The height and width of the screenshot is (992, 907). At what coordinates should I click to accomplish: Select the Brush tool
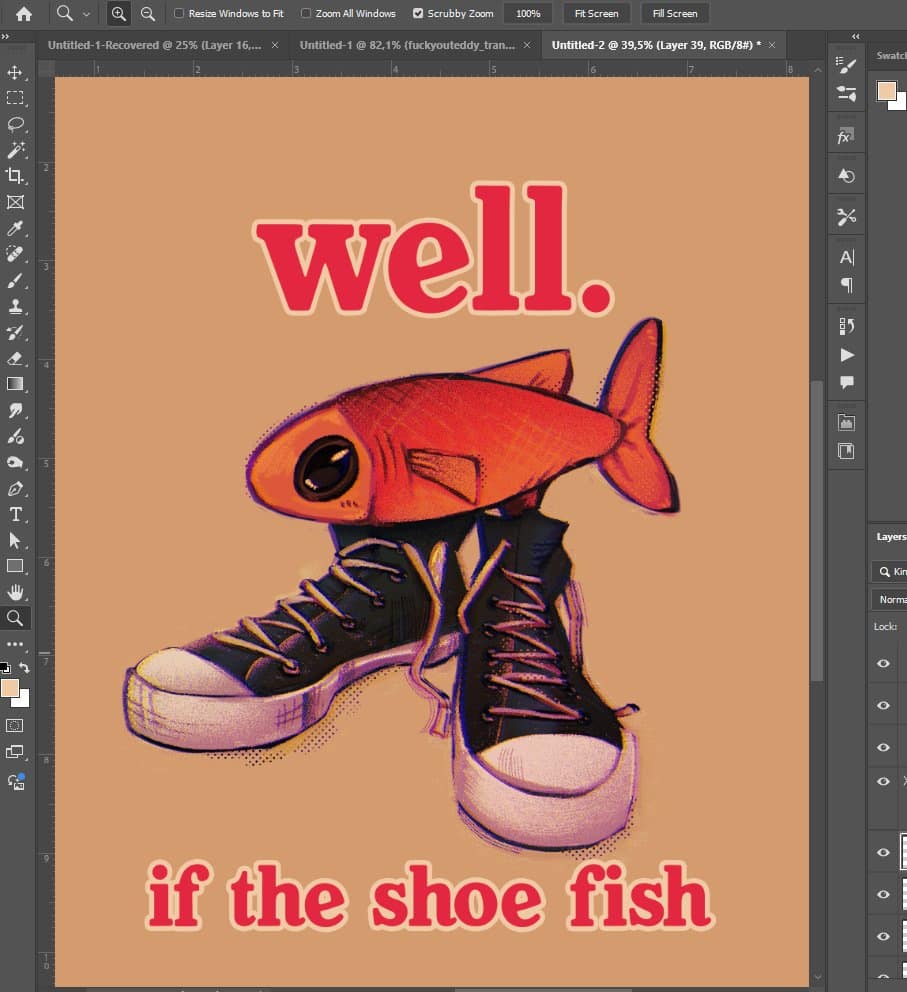click(x=16, y=280)
